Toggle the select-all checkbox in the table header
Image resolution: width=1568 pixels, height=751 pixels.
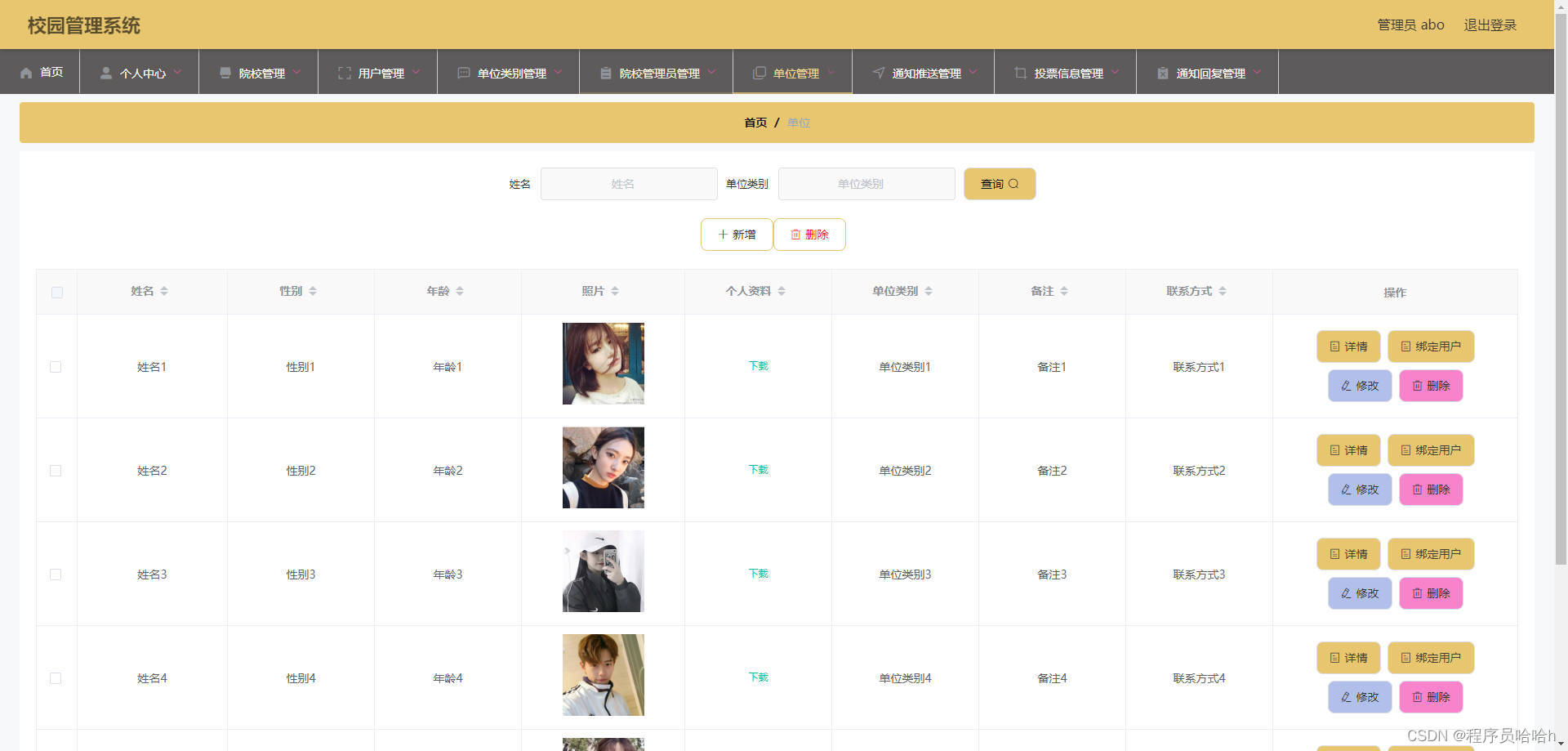57,293
